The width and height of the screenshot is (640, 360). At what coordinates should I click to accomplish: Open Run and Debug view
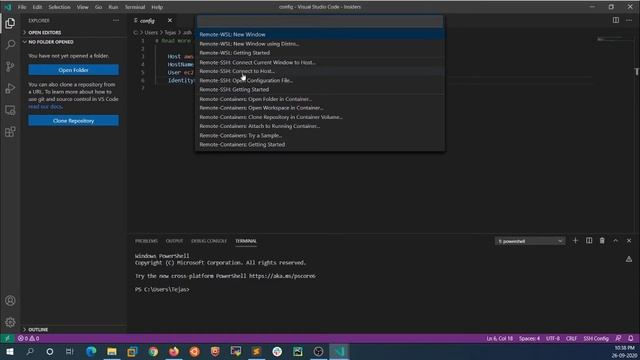pos(10,88)
